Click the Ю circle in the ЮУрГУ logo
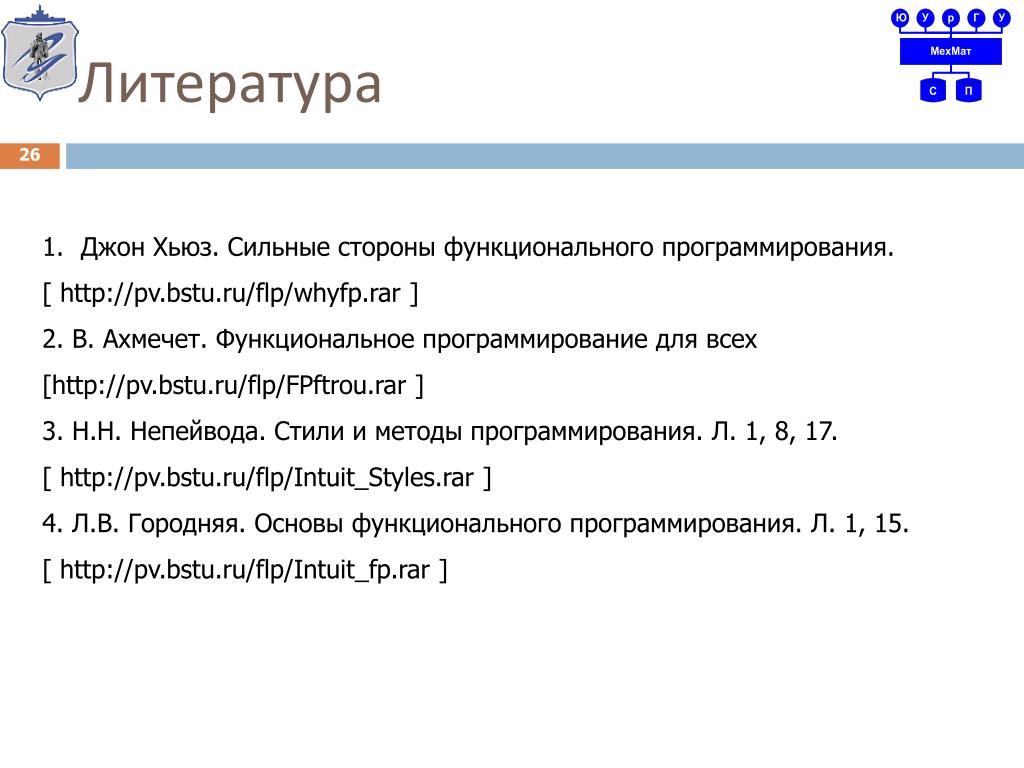The image size is (1024, 768). click(x=901, y=18)
